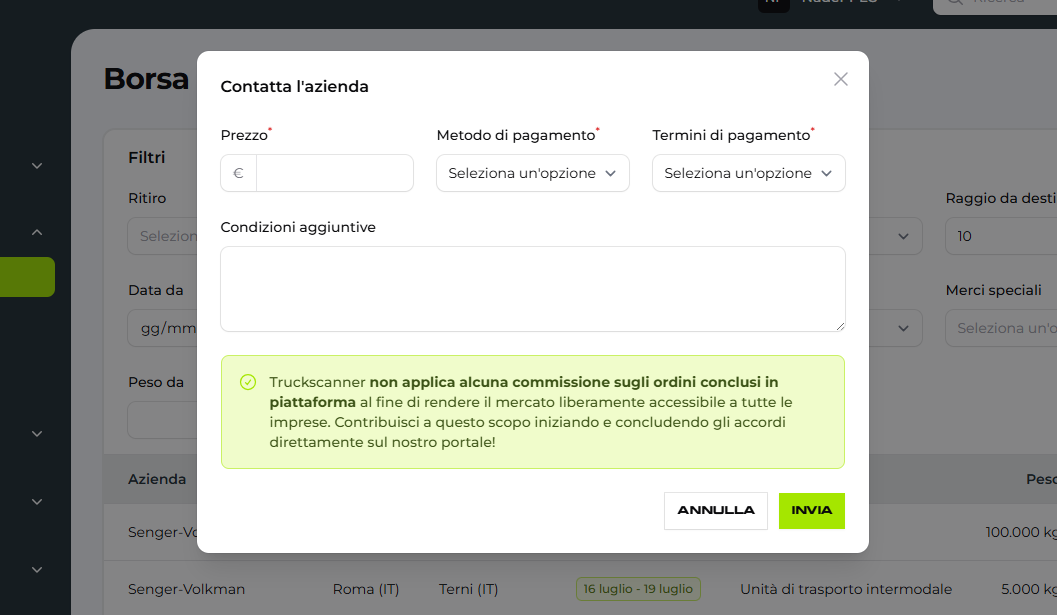This screenshot has width=1057, height=615.
Task: Click the Prezzo euro amount field
Action: click(334, 173)
